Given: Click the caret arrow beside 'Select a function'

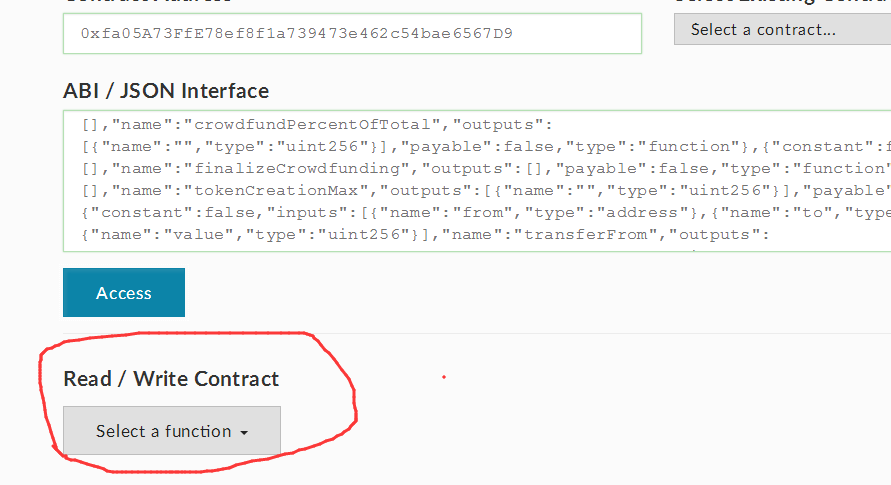Looking at the screenshot, I should coord(243,433).
